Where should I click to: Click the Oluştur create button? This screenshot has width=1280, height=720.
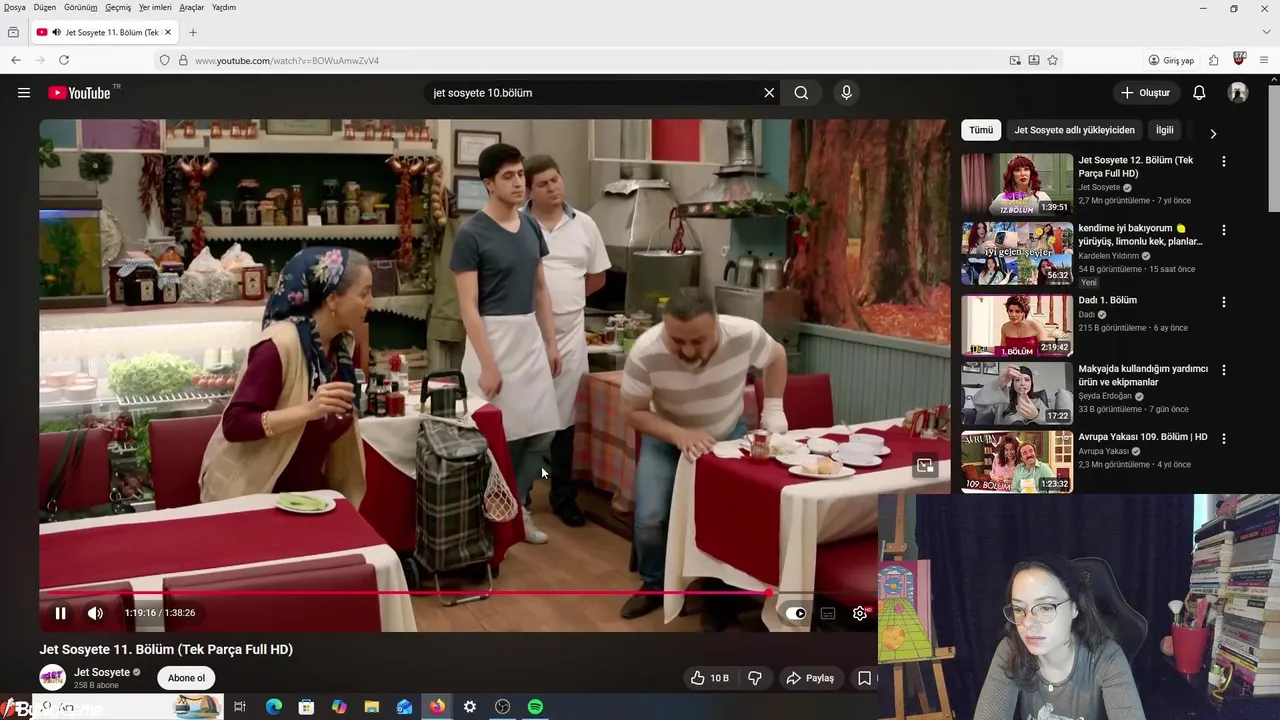coord(1145,93)
